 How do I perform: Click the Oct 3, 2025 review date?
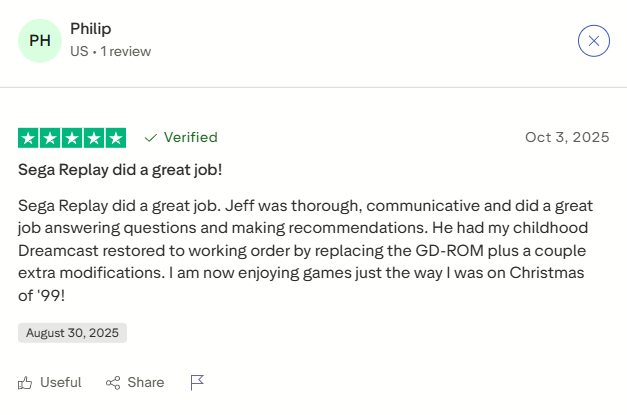click(x=567, y=138)
